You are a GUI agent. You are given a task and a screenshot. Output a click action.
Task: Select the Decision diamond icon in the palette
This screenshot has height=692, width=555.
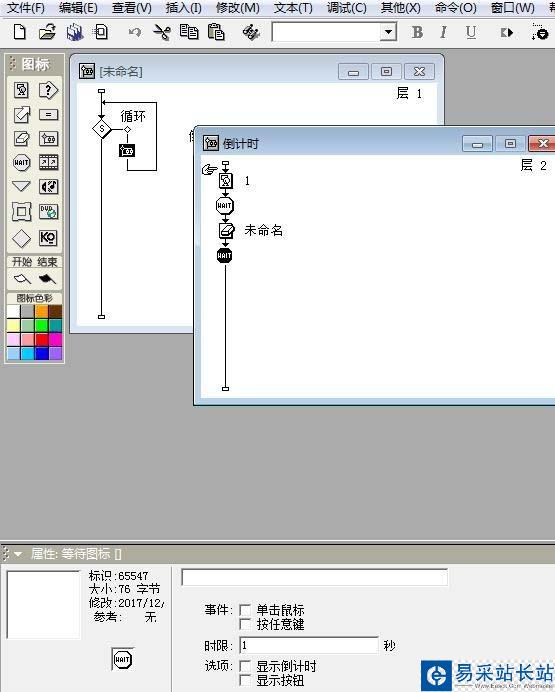(x=21, y=238)
